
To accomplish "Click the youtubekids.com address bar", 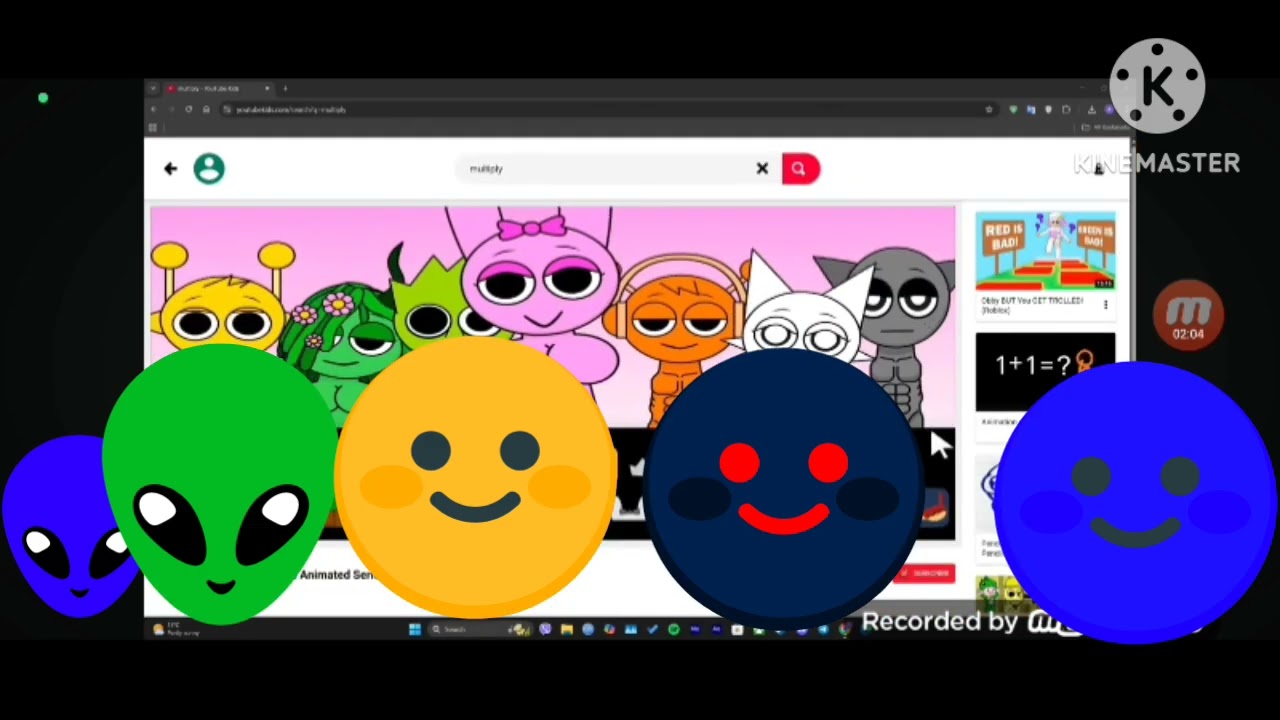I will coord(610,109).
